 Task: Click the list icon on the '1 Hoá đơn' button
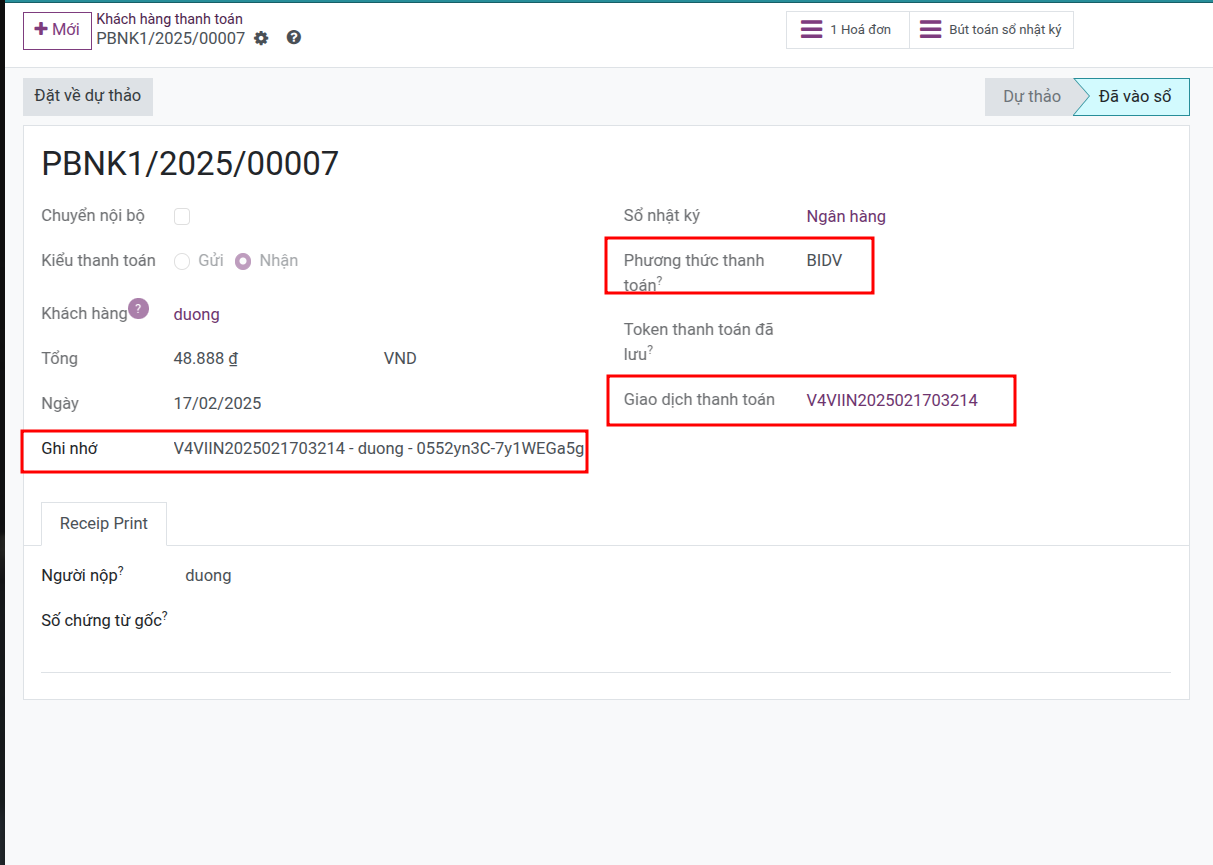[812, 29]
